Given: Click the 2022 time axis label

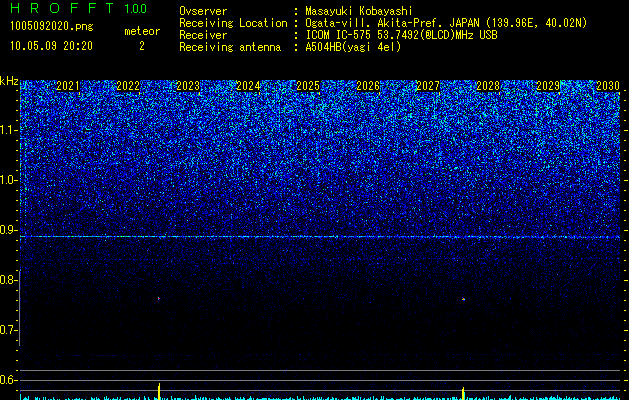Looking at the screenshot, I should tap(128, 86).
